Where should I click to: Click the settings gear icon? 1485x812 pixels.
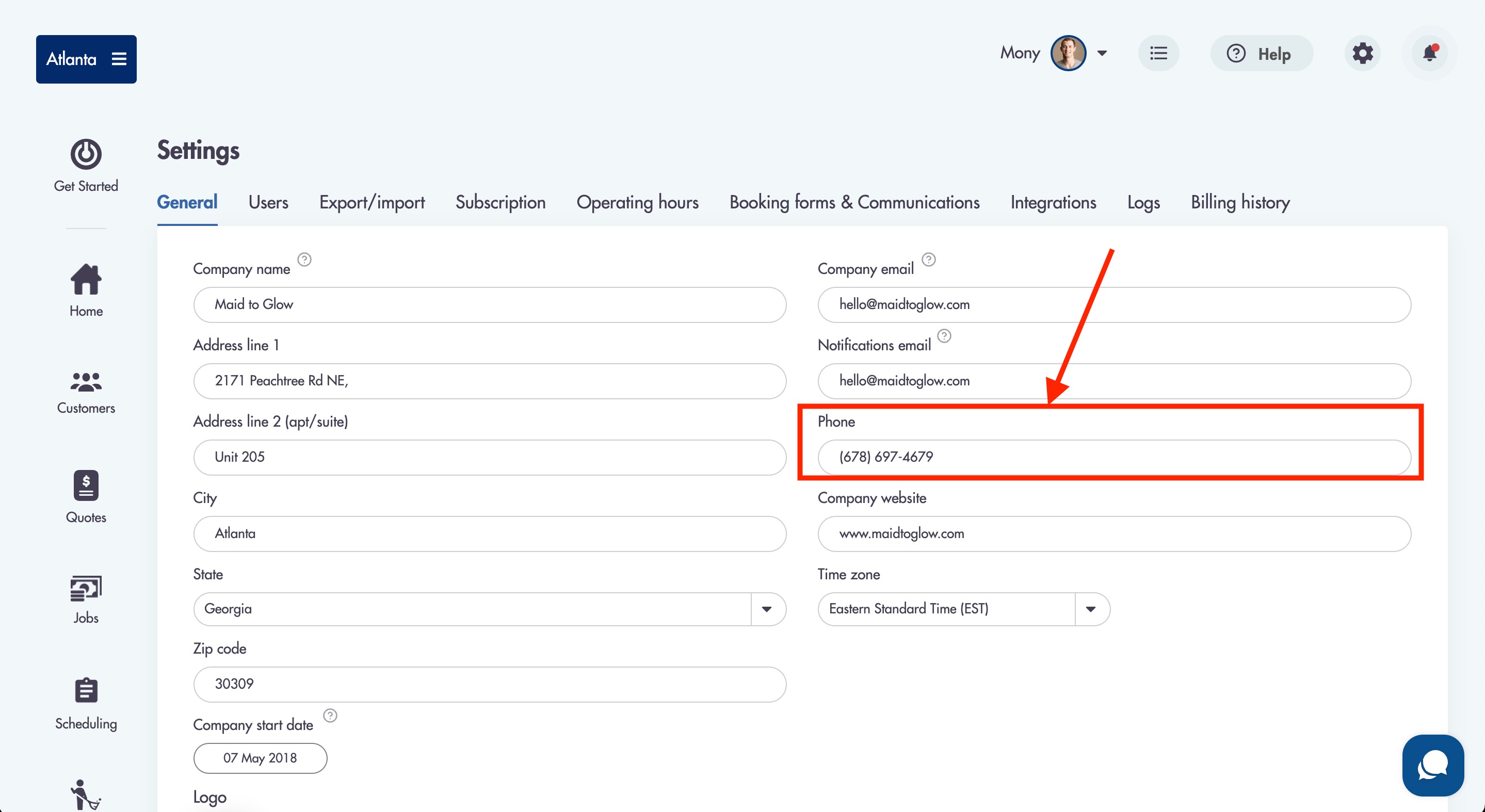pos(1362,53)
